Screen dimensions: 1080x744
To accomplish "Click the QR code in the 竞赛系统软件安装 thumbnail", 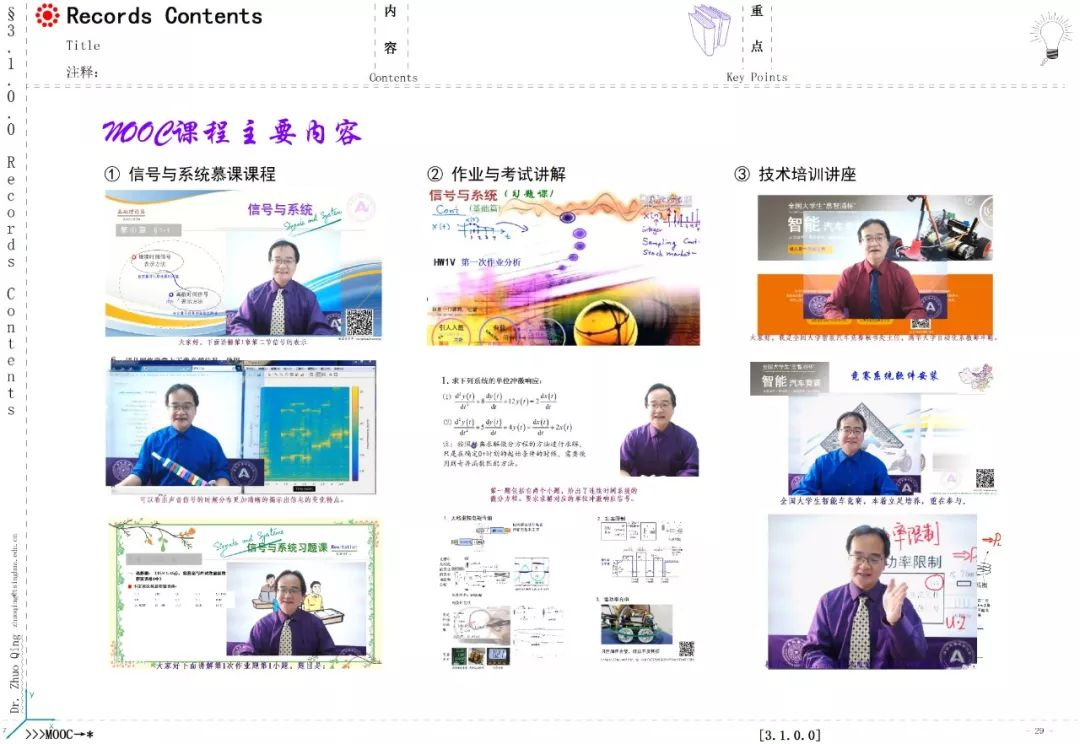I will (984, 479).
